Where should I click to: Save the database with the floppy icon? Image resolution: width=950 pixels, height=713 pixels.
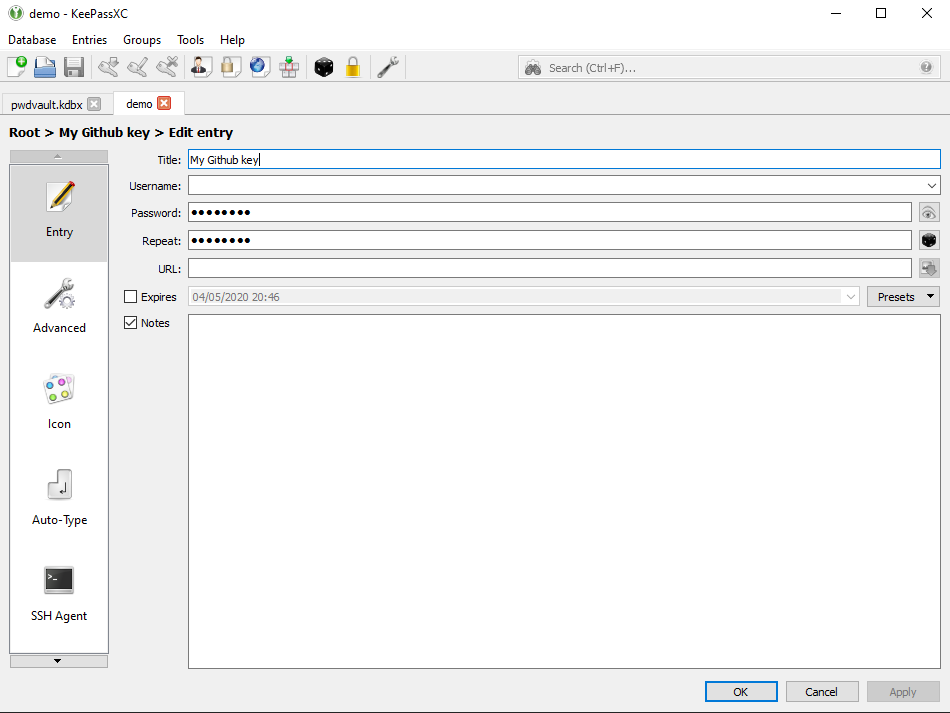pos(73,67)
